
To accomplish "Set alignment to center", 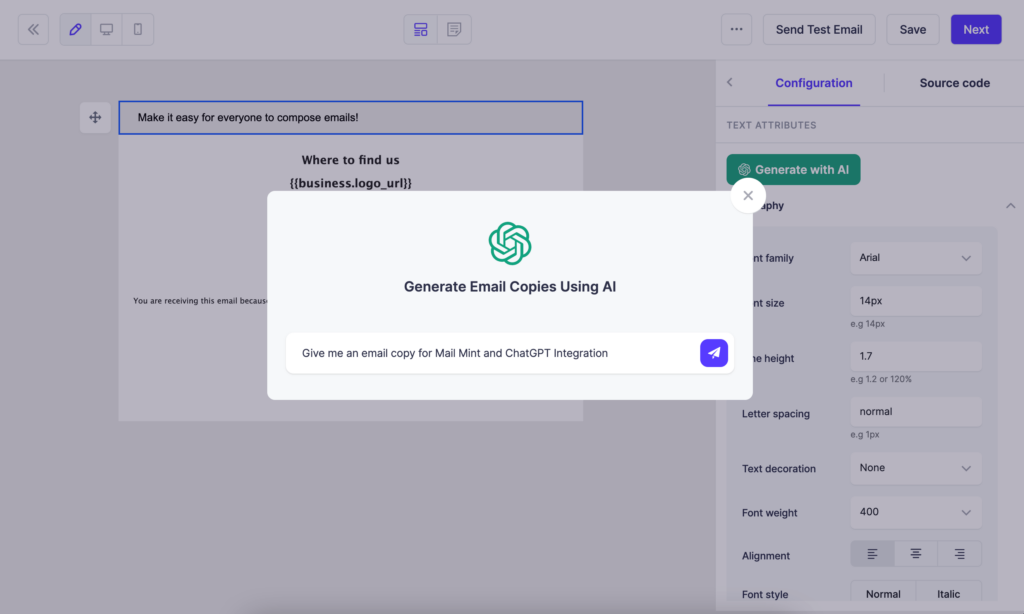I will click(x=916, y=554).
